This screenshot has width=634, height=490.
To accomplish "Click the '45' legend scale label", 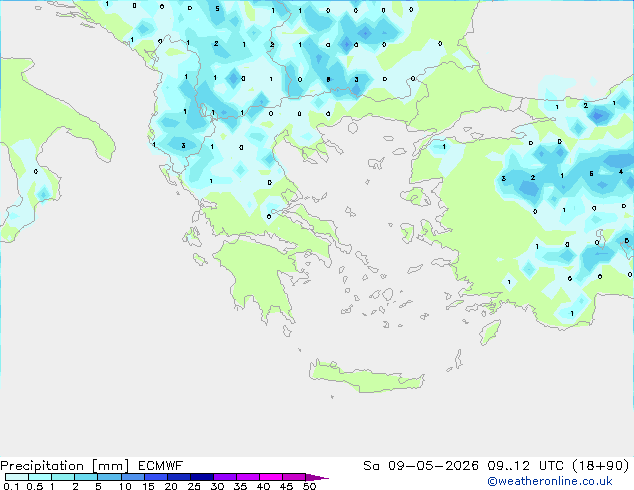I will point(286,486).
